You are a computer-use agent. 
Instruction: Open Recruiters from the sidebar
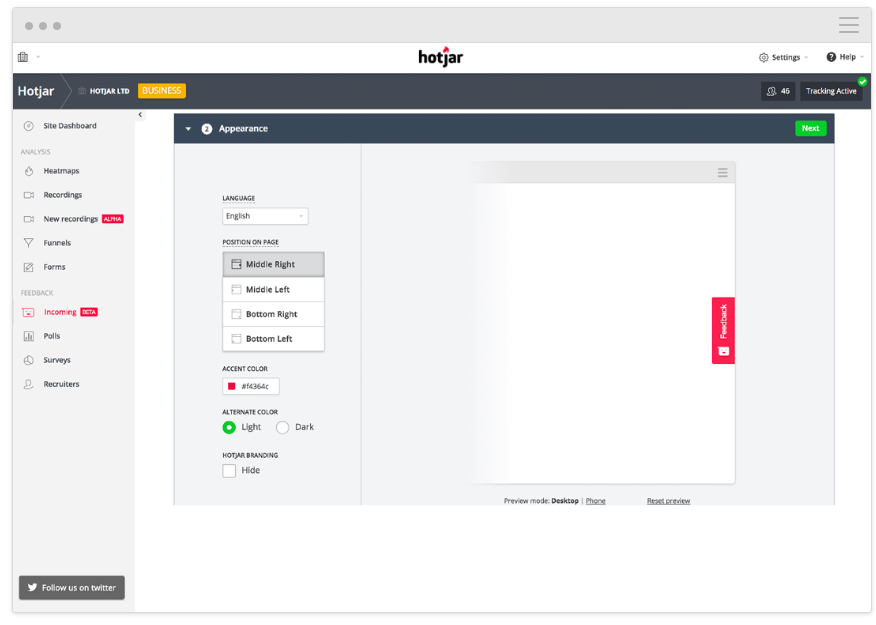61,384
